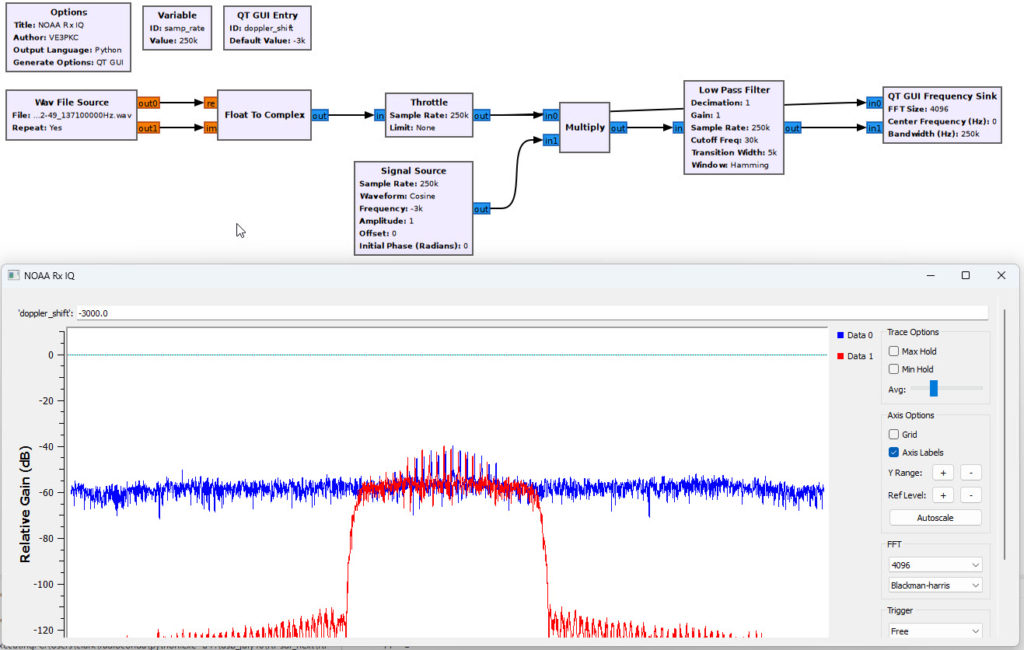The width and height of the screenshot is (1024, 650).
Task: Enable the Max Hold checkbox
Action: 894,351
